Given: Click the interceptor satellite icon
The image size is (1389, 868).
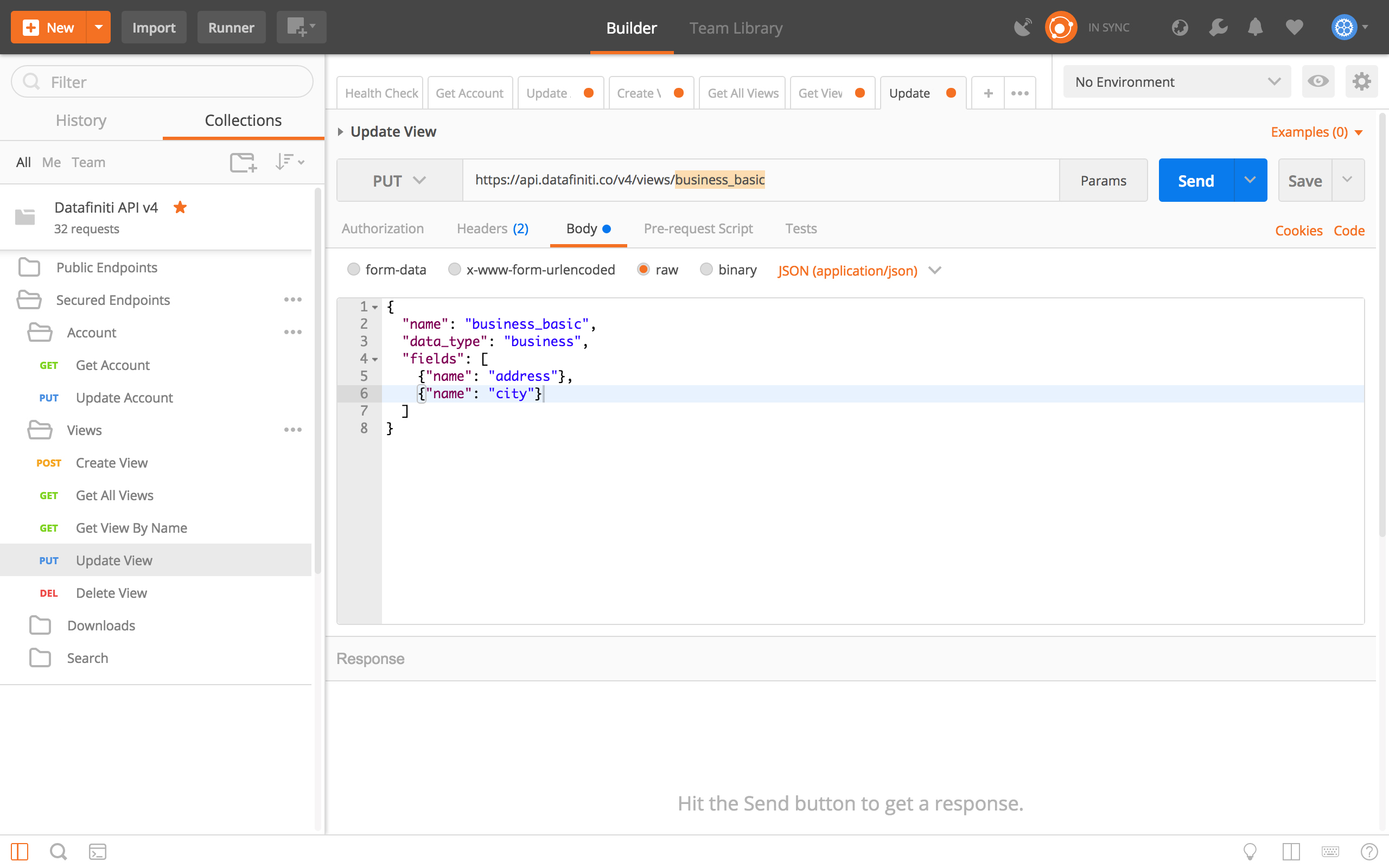Looking at the screenshot, I should click(1022, 27).
